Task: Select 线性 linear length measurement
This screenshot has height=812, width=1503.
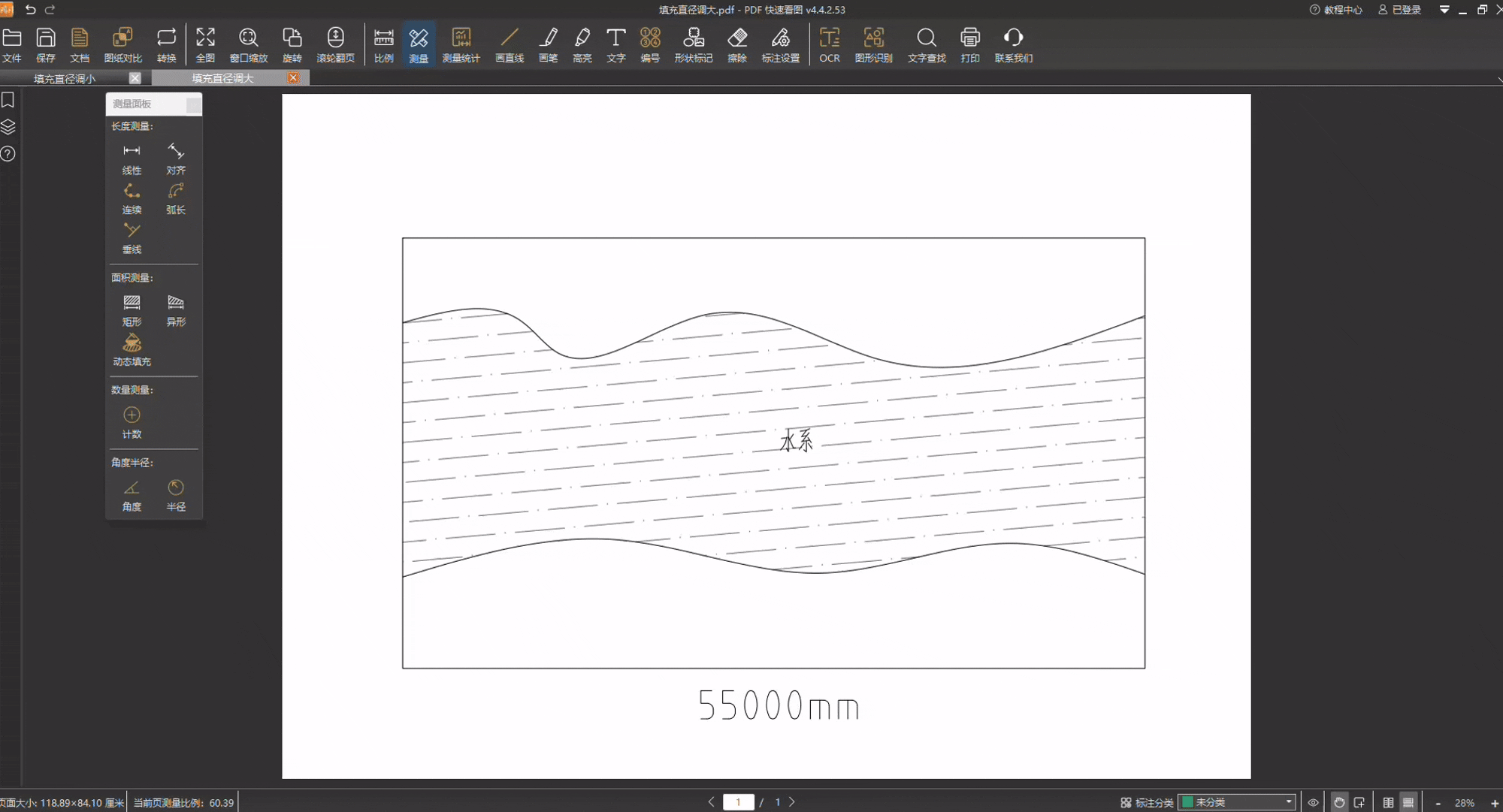Action: tap(132, 159)
